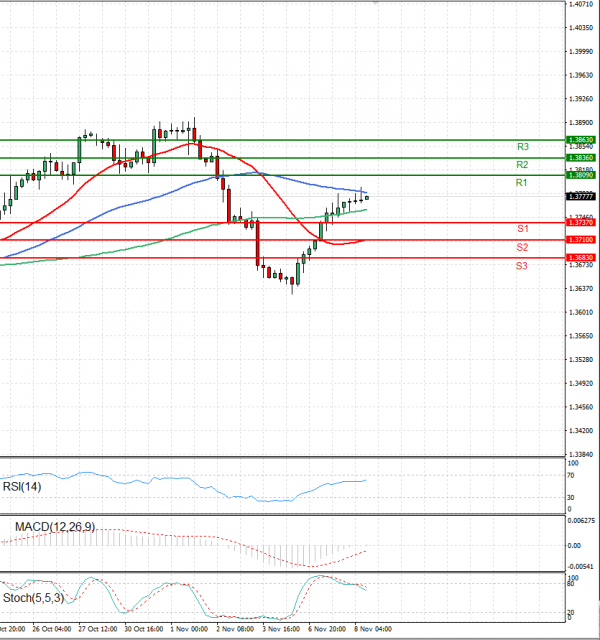Click the 6 Nov 20:00 time label

327,629
